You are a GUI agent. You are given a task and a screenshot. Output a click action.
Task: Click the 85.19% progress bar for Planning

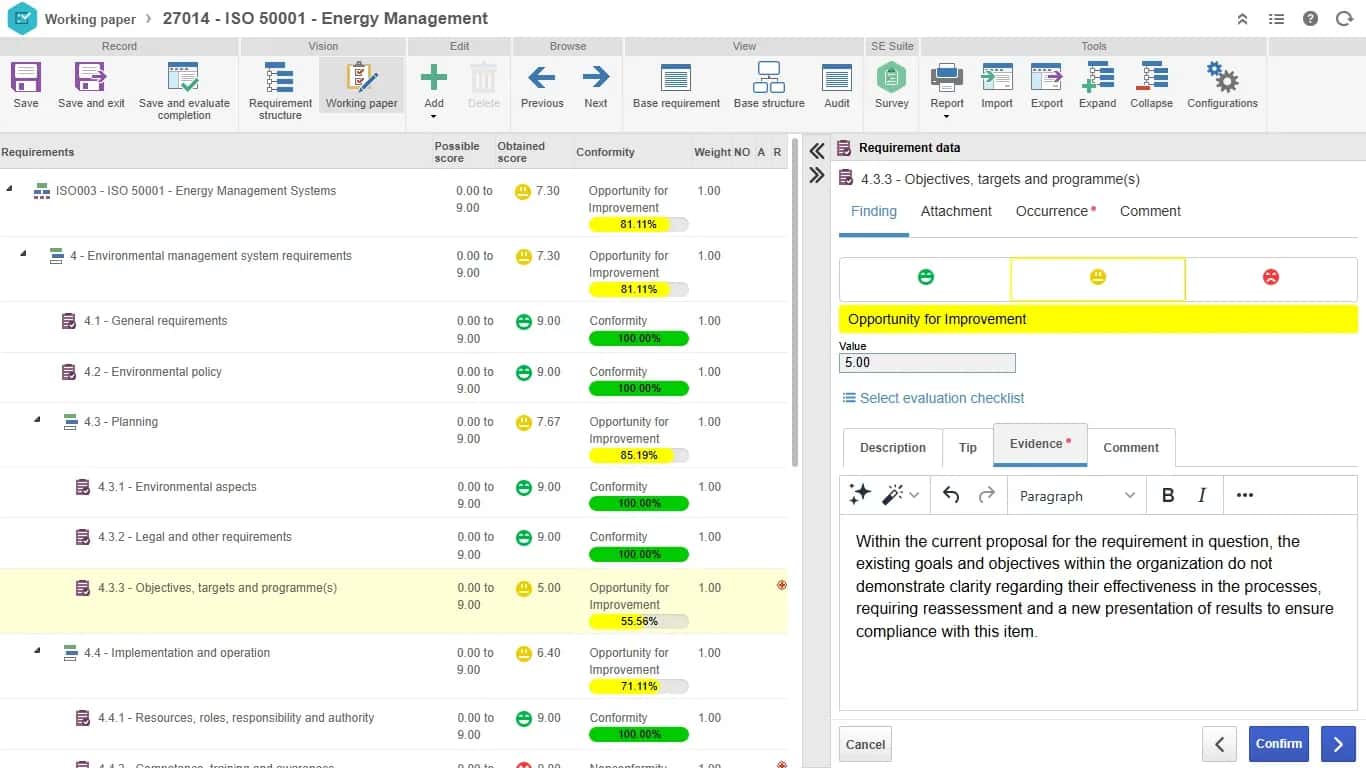click(639, 455)
